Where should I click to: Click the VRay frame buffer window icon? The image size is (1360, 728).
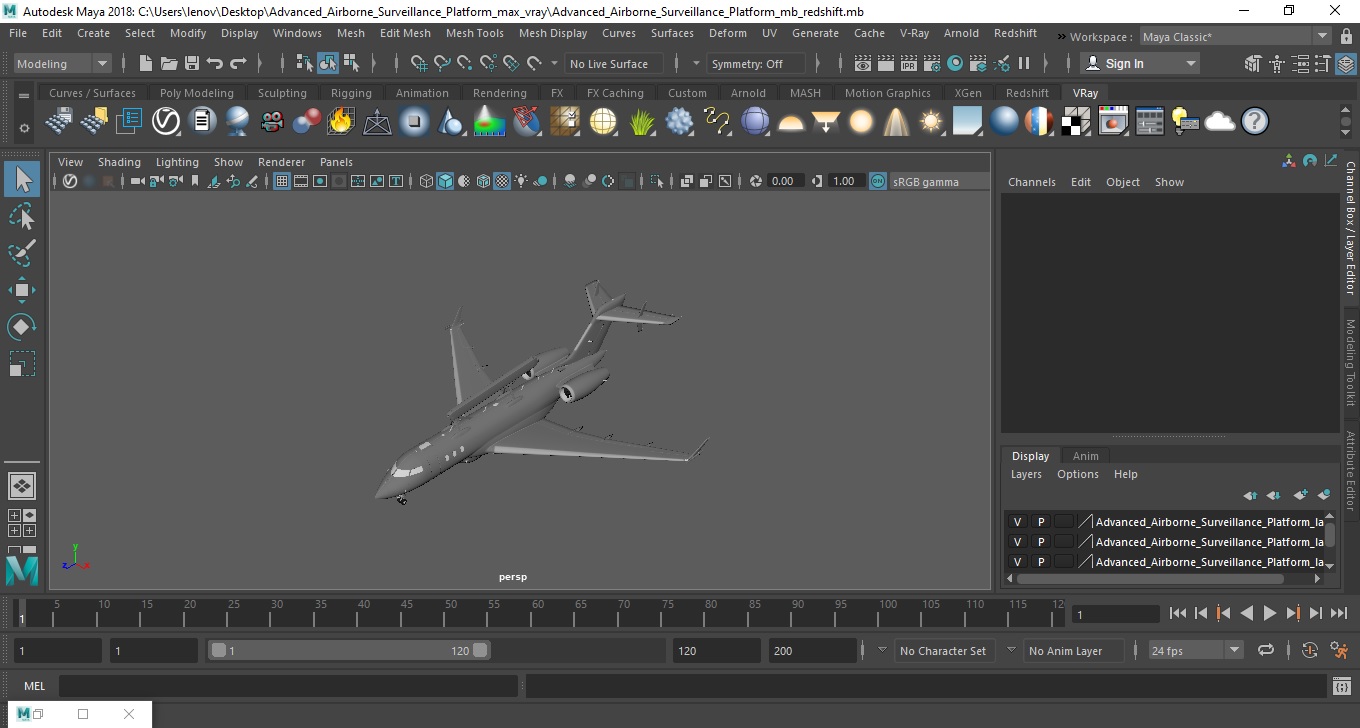tap(1113, 122)
